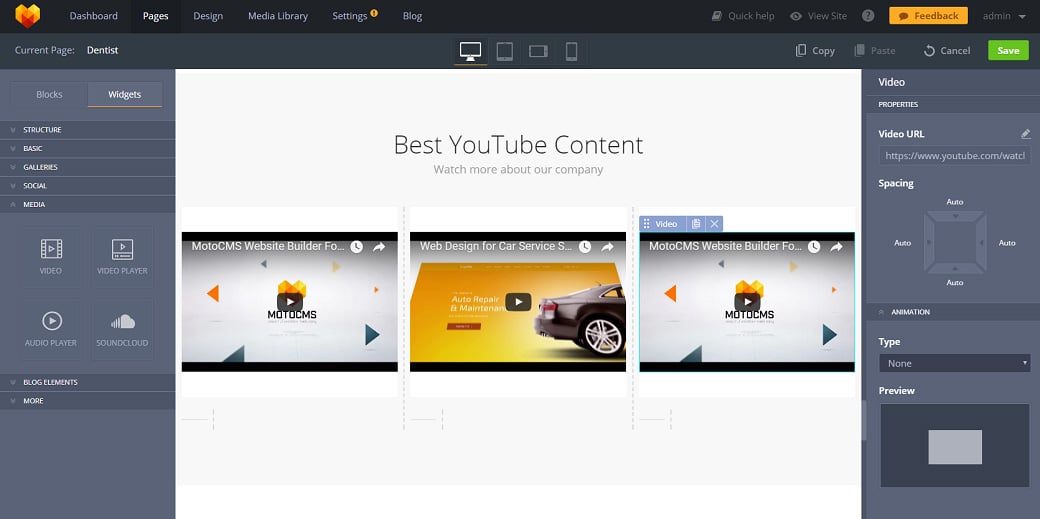Switch to desktop preview mode
Viewport: 1040px width, 519px height.
tap(470, 51)
